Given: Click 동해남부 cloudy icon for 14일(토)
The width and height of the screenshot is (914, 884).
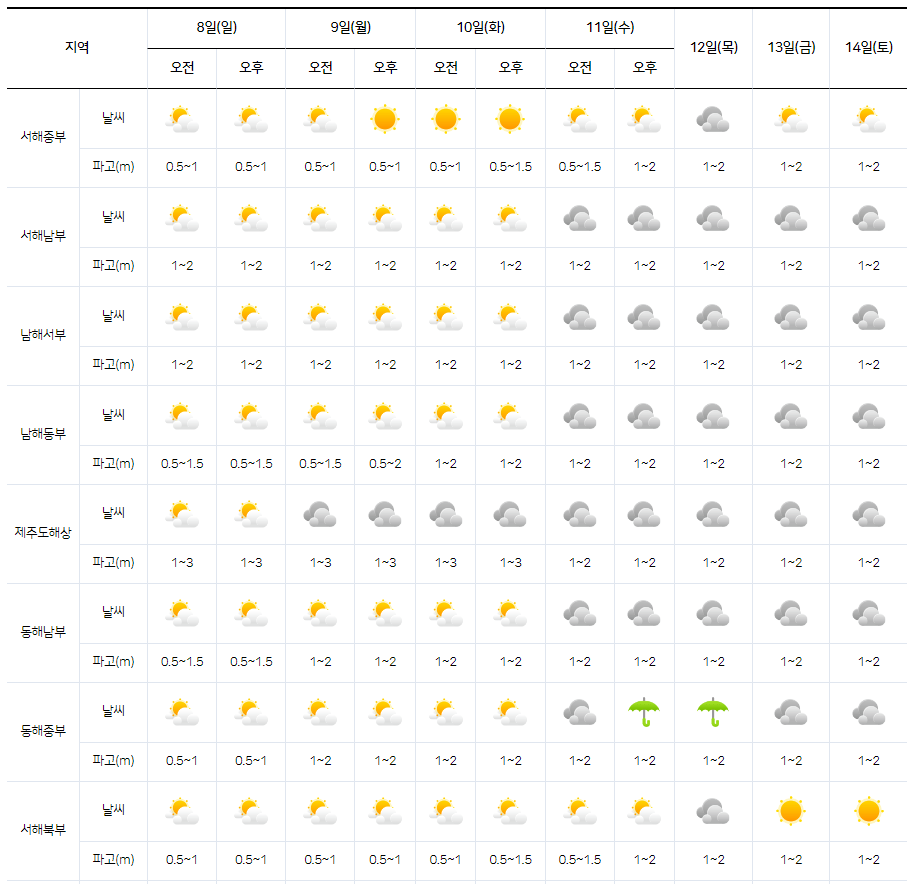Looking at the screenshot, I should [x=869, y=614].
